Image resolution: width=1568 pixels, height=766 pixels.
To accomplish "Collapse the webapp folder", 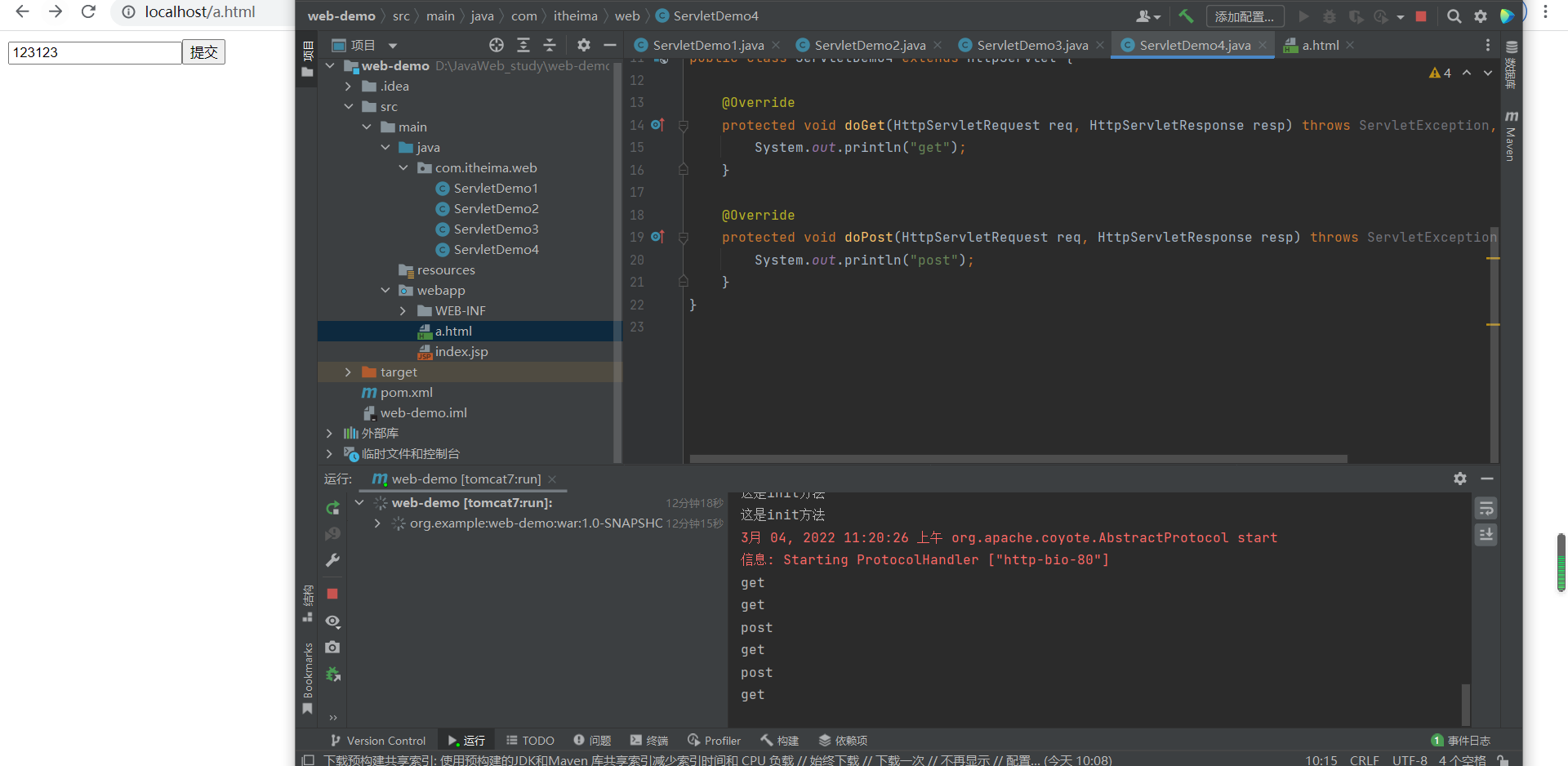I will (385, 291).
